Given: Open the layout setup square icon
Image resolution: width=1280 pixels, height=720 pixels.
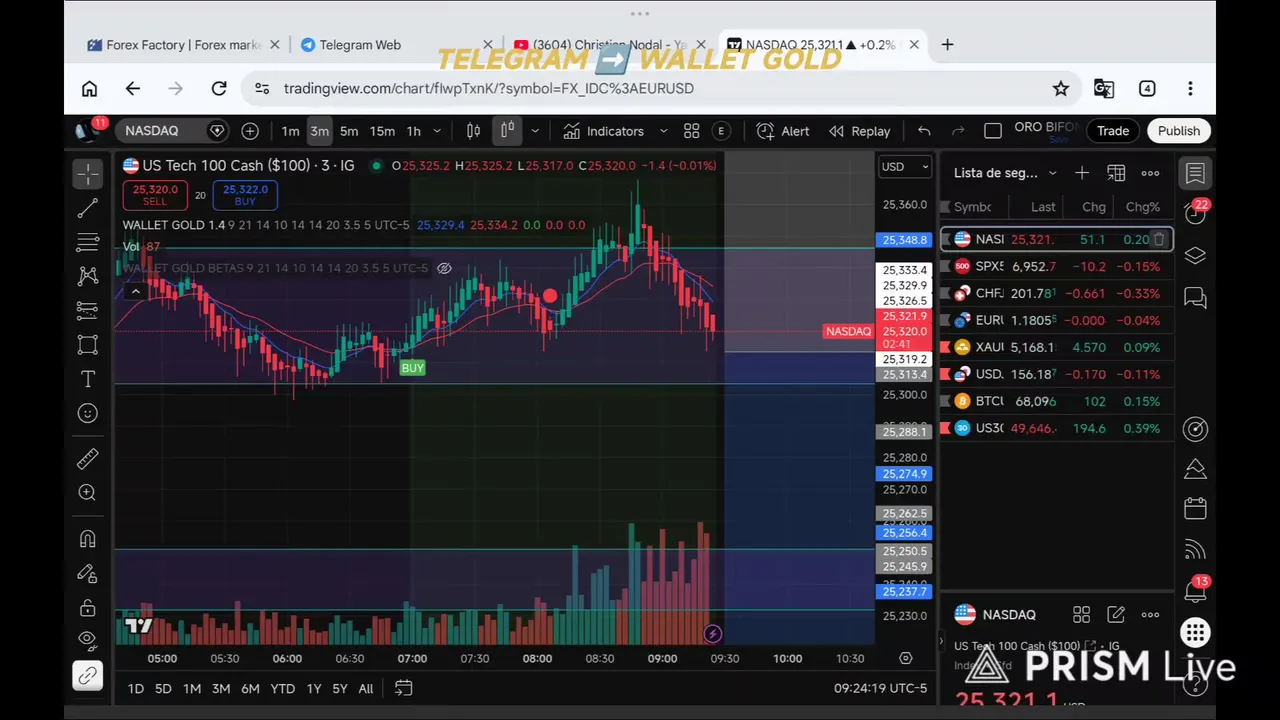Looking at the screenshot, I should click(993, 131).
